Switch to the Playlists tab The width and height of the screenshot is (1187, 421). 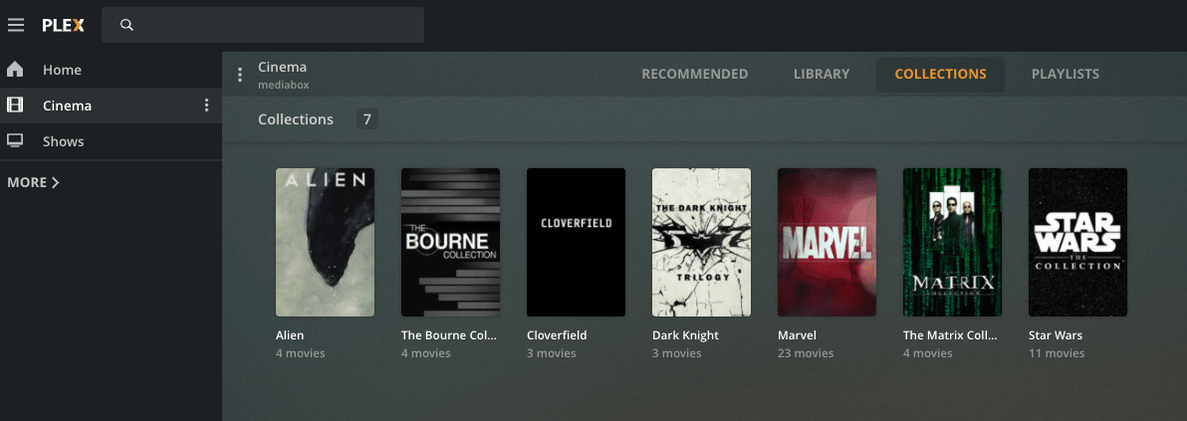coord(1065,74)
